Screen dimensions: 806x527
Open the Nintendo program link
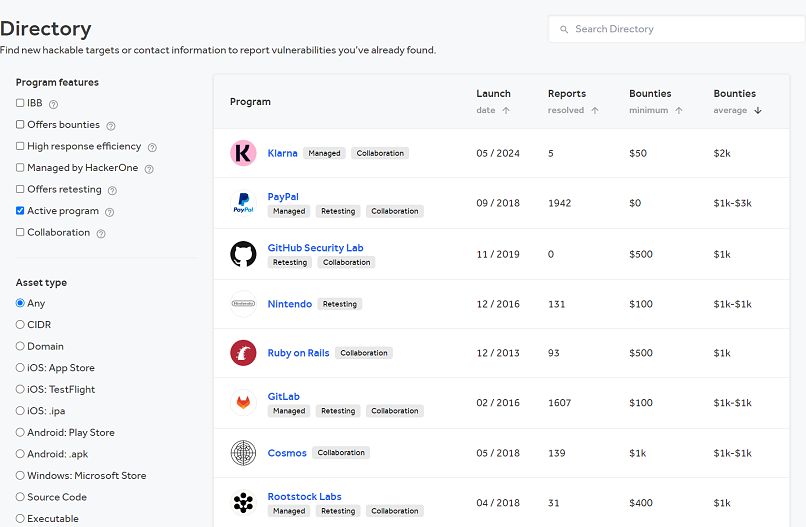289,304
